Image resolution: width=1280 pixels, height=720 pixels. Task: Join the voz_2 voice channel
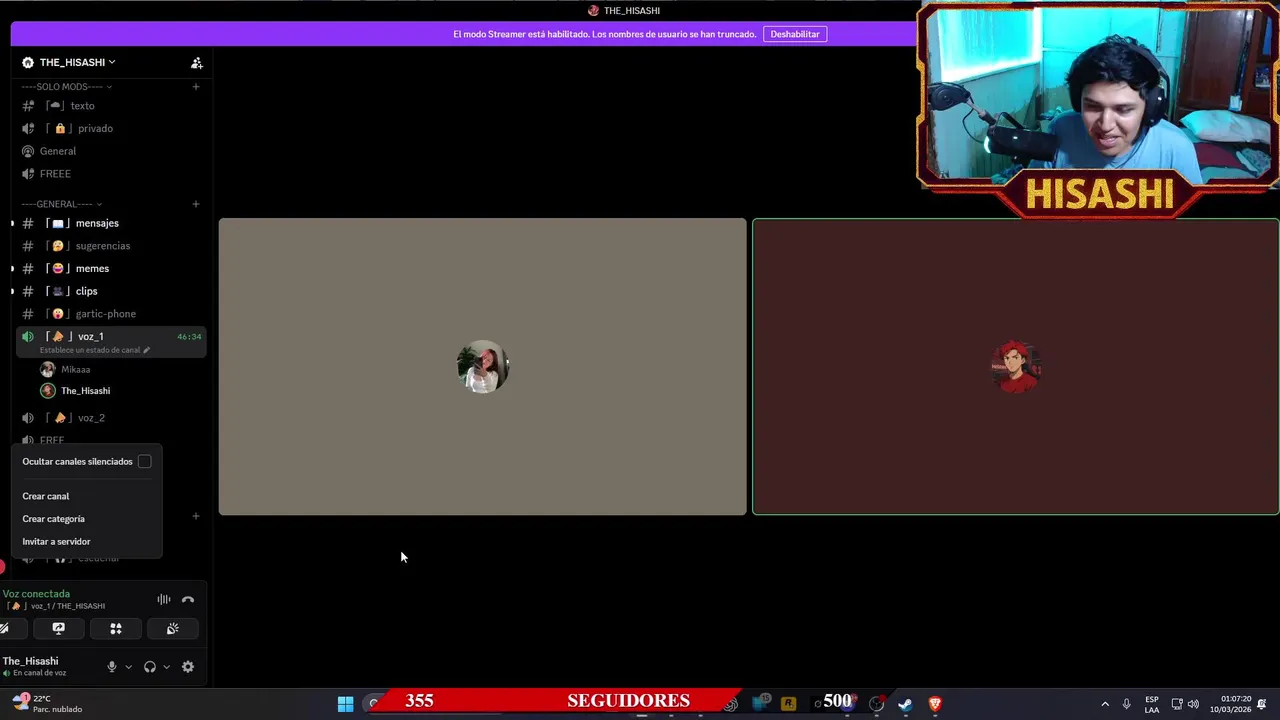pos(110,418)
